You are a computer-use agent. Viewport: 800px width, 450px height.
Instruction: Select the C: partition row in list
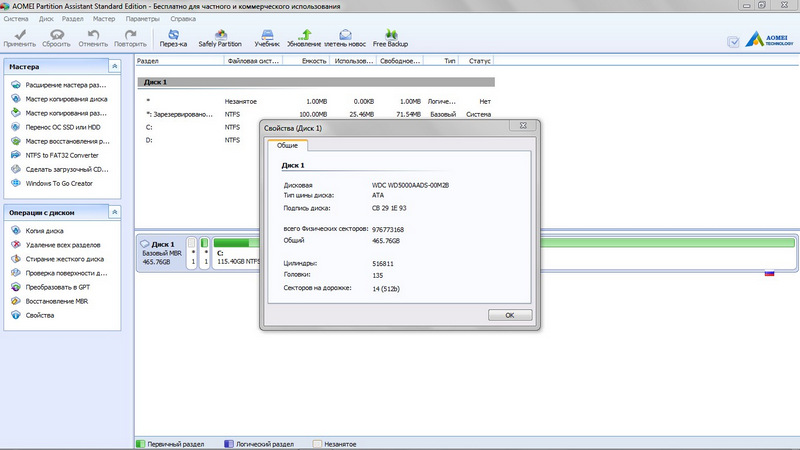point(198,127)
